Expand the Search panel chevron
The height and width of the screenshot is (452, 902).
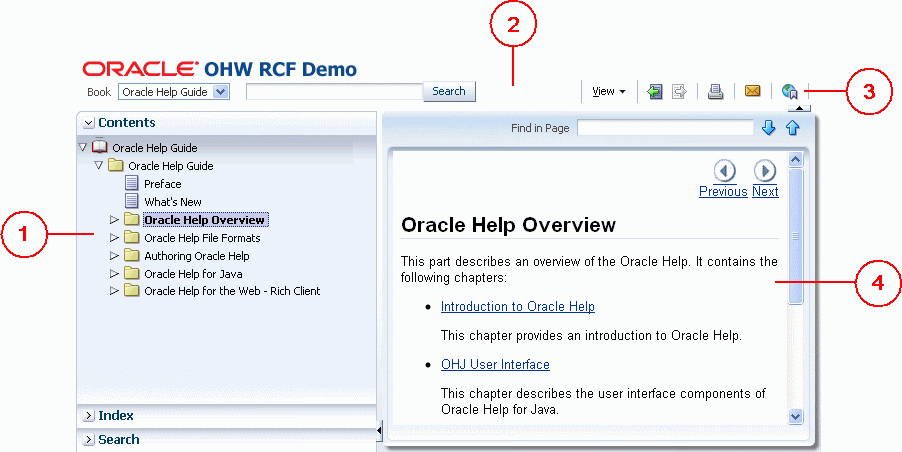click(x=89, y=439)
